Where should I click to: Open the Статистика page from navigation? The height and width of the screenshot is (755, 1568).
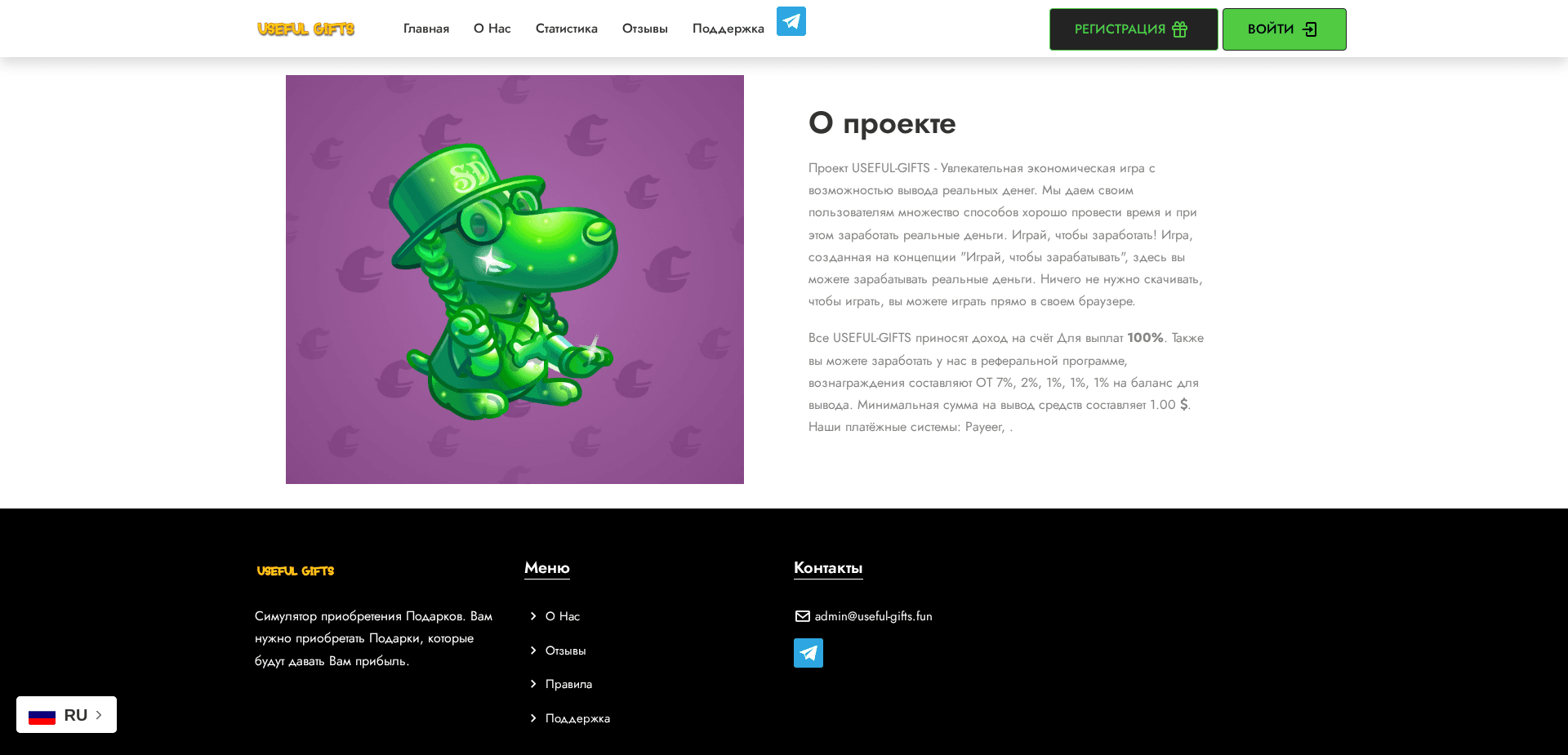coord(566,29)
